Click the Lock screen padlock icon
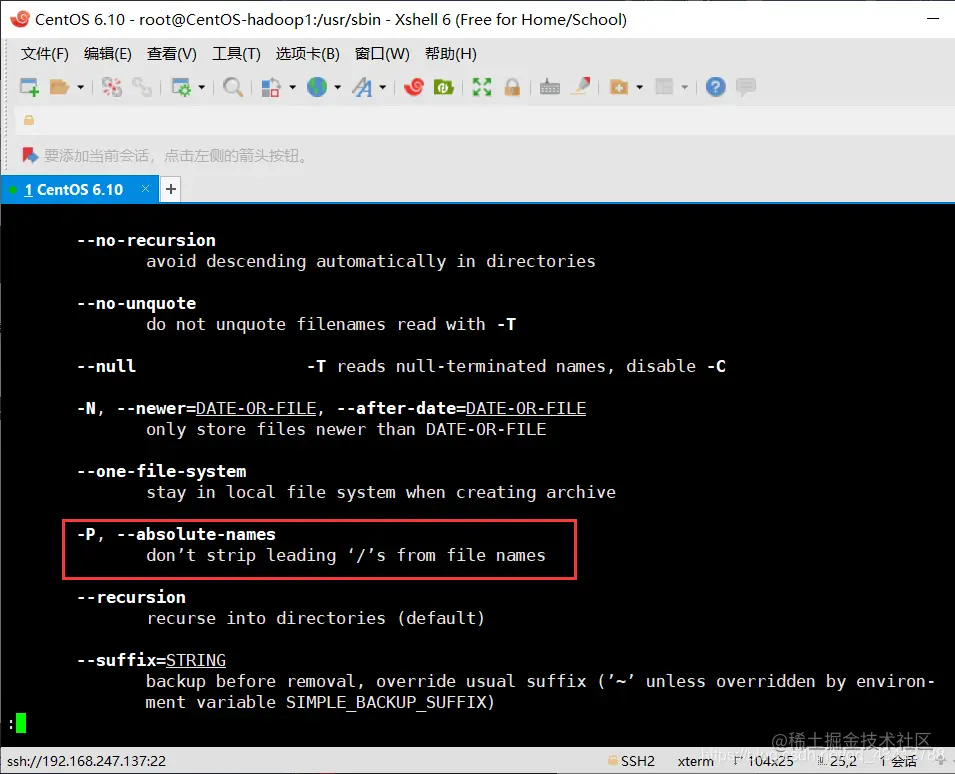 [x=512, y=87]
